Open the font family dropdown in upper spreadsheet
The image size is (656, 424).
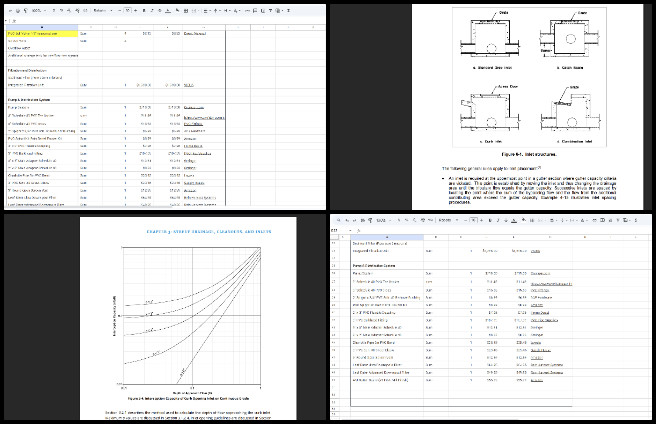tap(103, 10)
